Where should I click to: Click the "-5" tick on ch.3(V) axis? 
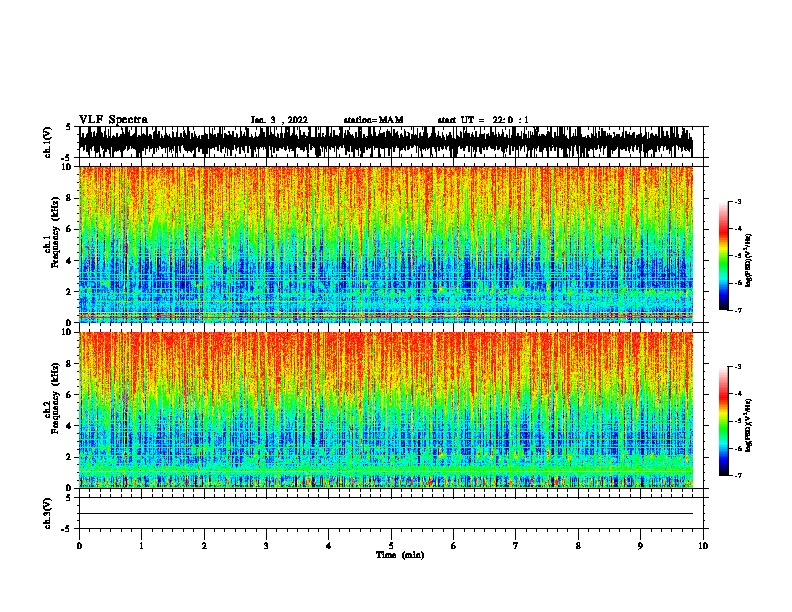pyautogui.click(x=67, y=529)
